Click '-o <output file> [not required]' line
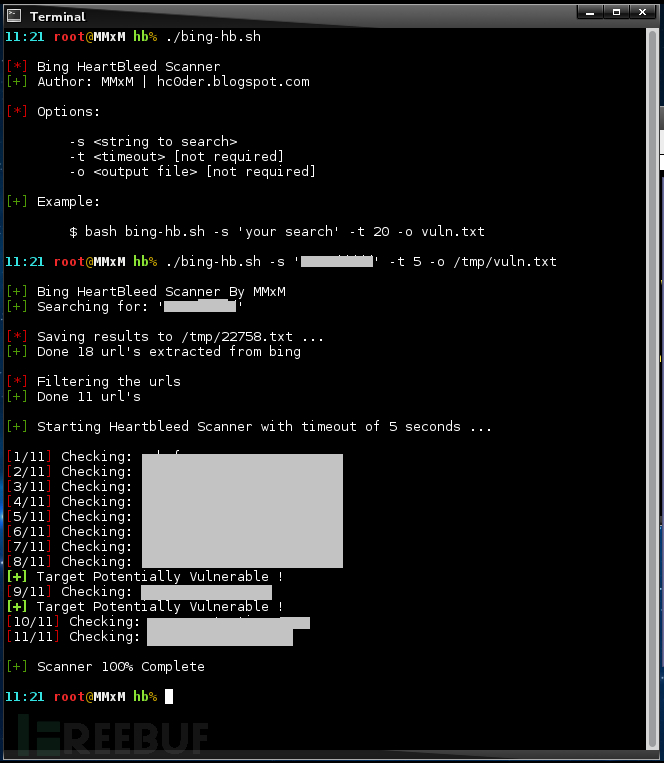Screen dimensions: 664x763 (x=193, y=172)
